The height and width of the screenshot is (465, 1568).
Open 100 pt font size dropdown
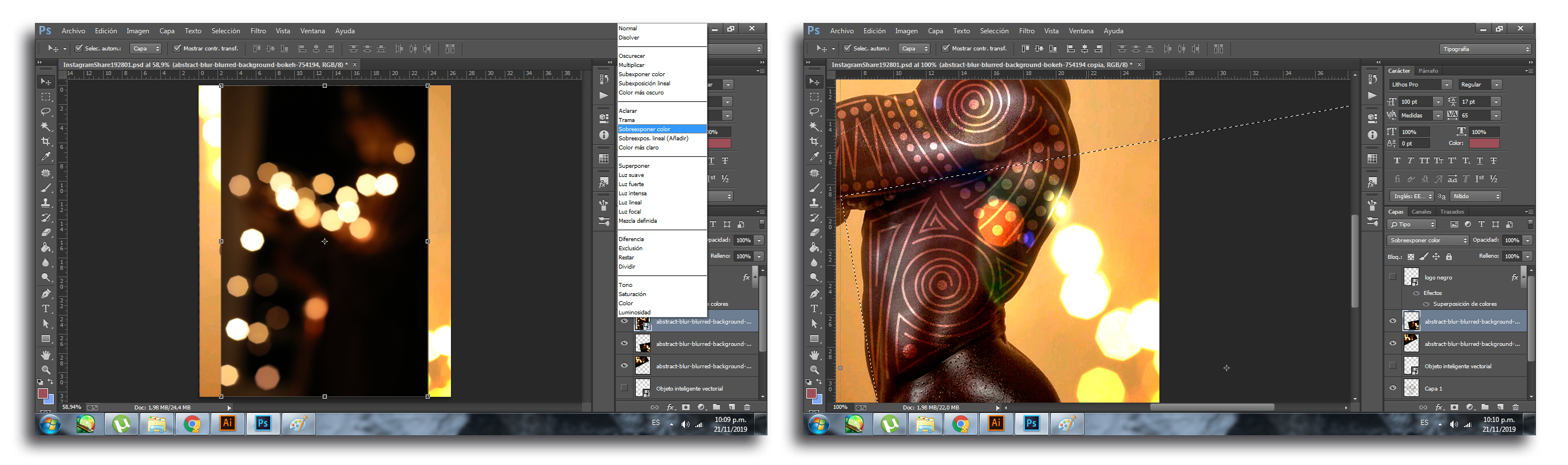(1437, 102)
